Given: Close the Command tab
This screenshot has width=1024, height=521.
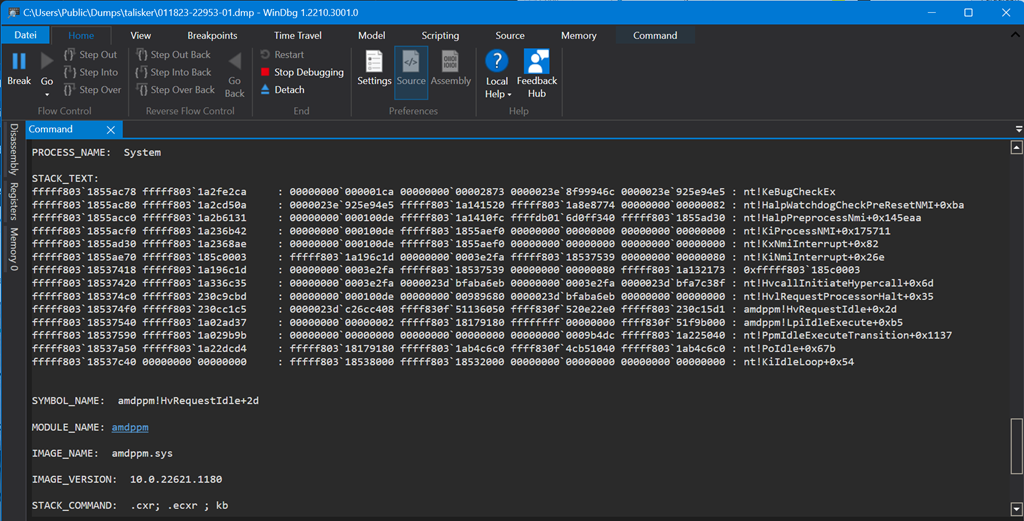Looking at the screenshot, I should 111,129.
